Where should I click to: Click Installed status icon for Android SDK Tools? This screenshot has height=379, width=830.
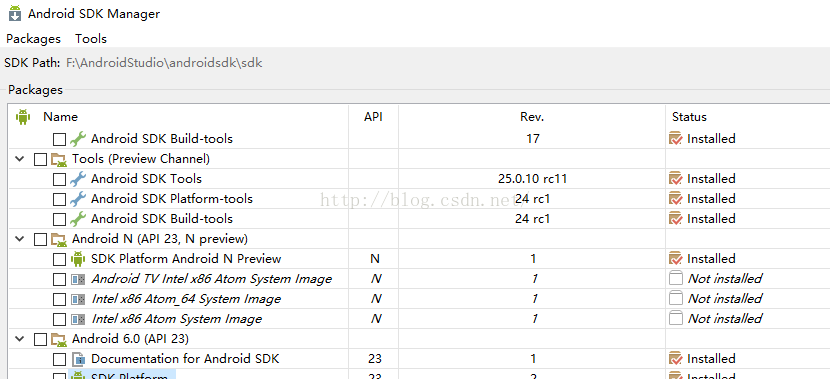[x=676, y=179]
